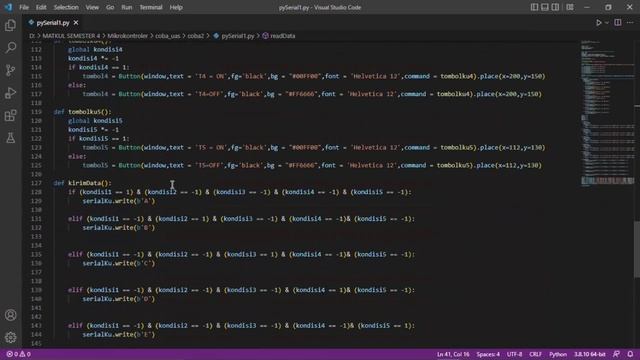Click line number 119 in the gutter
The height and width of the screenshot is (360, 640).
pyautogui.click(x=36, y=112)
